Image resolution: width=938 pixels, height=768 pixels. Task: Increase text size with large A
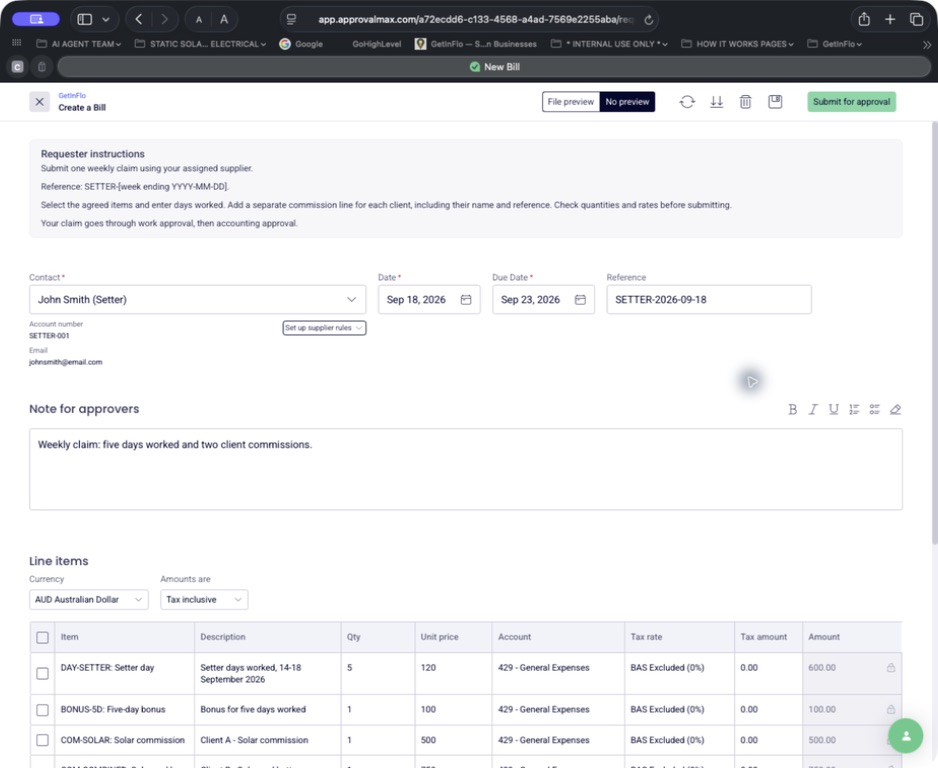224,19
